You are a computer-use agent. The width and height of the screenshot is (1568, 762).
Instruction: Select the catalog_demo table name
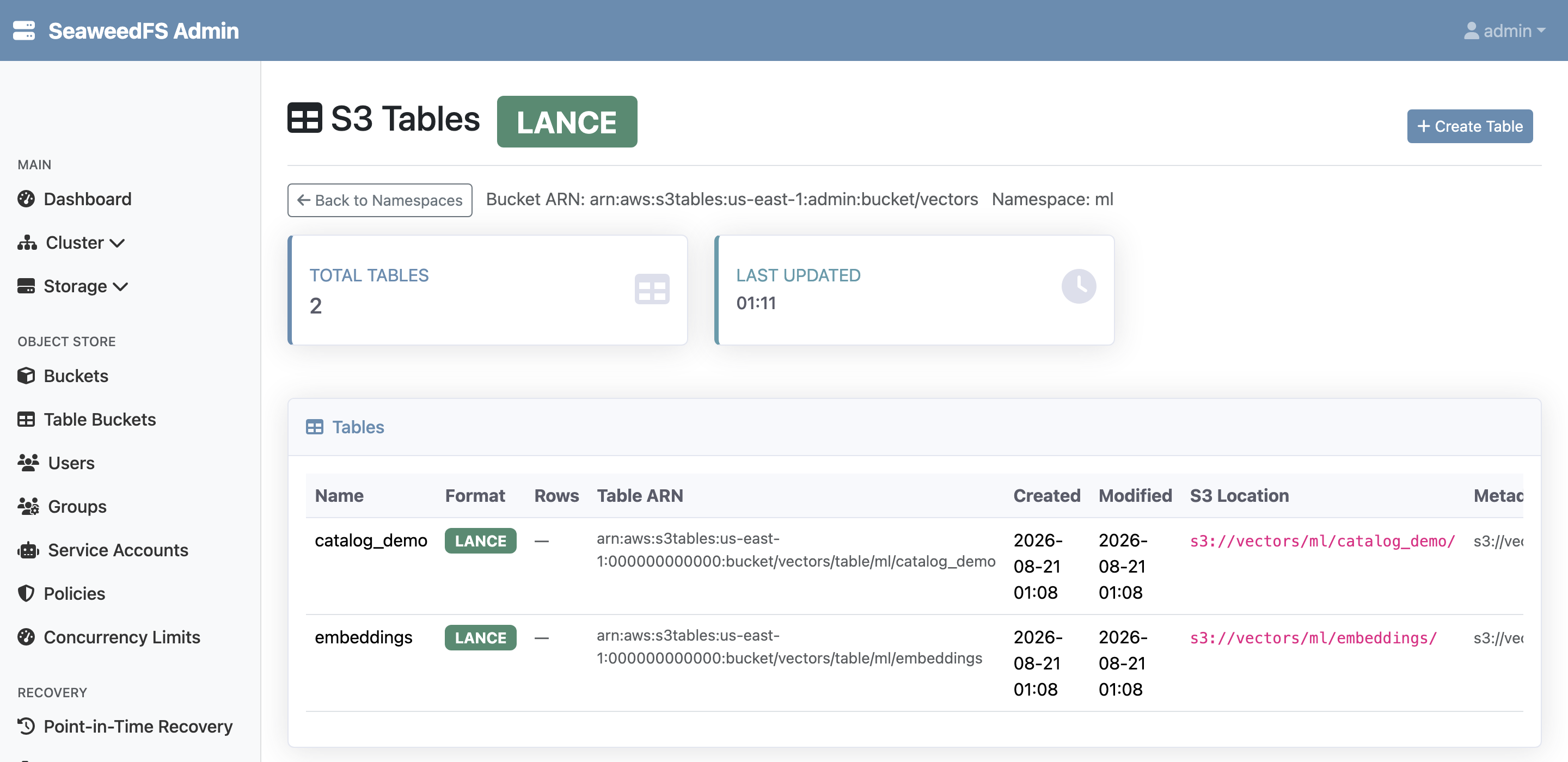pyautogui.click(x=371, y=540)
